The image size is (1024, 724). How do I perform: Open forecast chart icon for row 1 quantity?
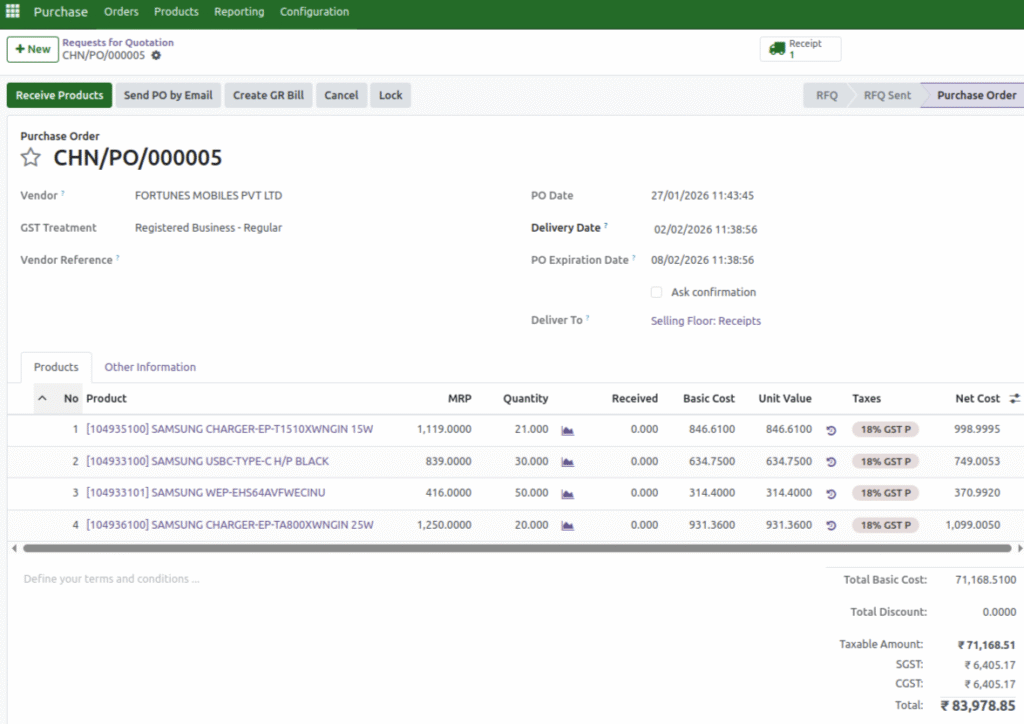tap(568, 430)
